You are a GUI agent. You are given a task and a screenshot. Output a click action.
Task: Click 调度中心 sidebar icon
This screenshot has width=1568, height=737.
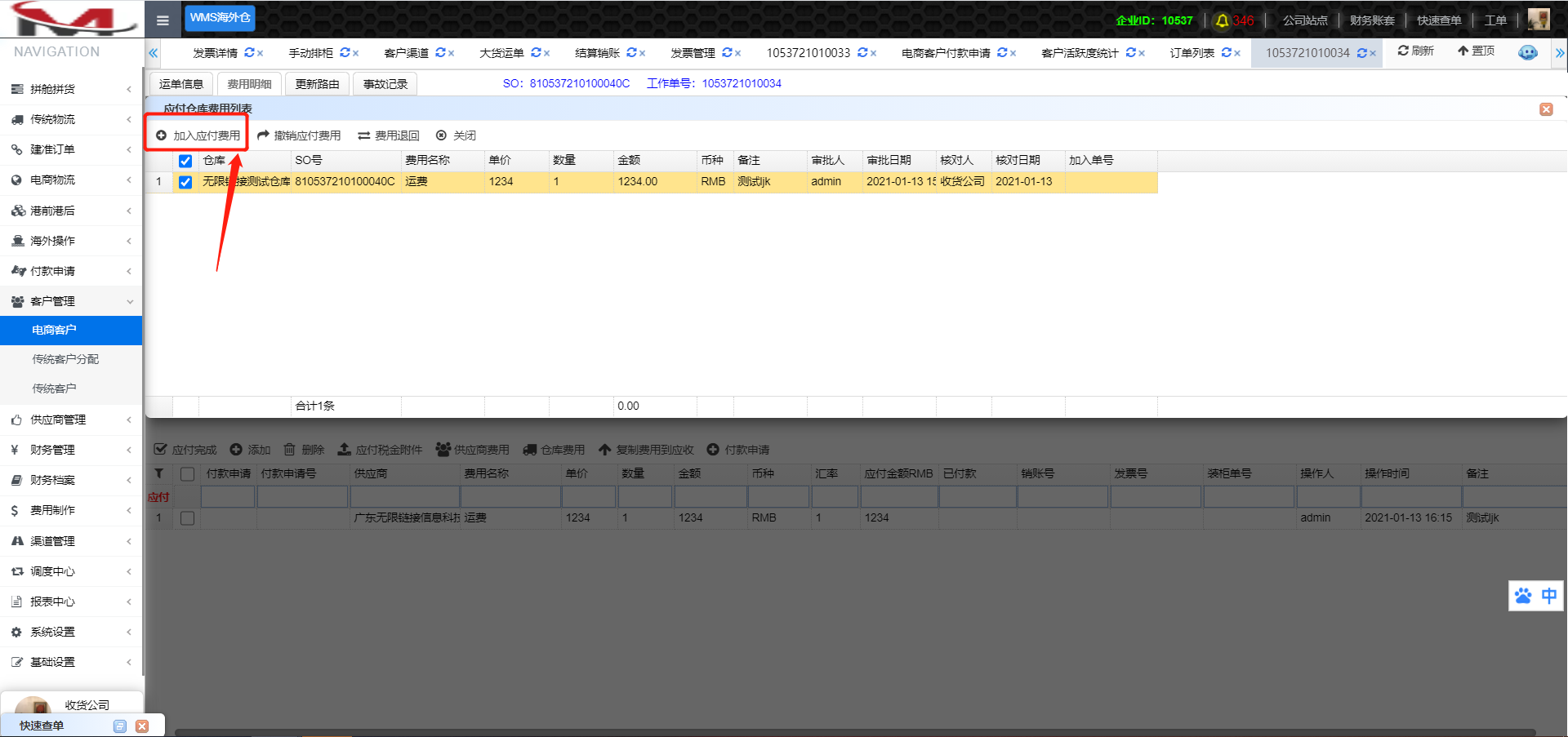(16, 571)
